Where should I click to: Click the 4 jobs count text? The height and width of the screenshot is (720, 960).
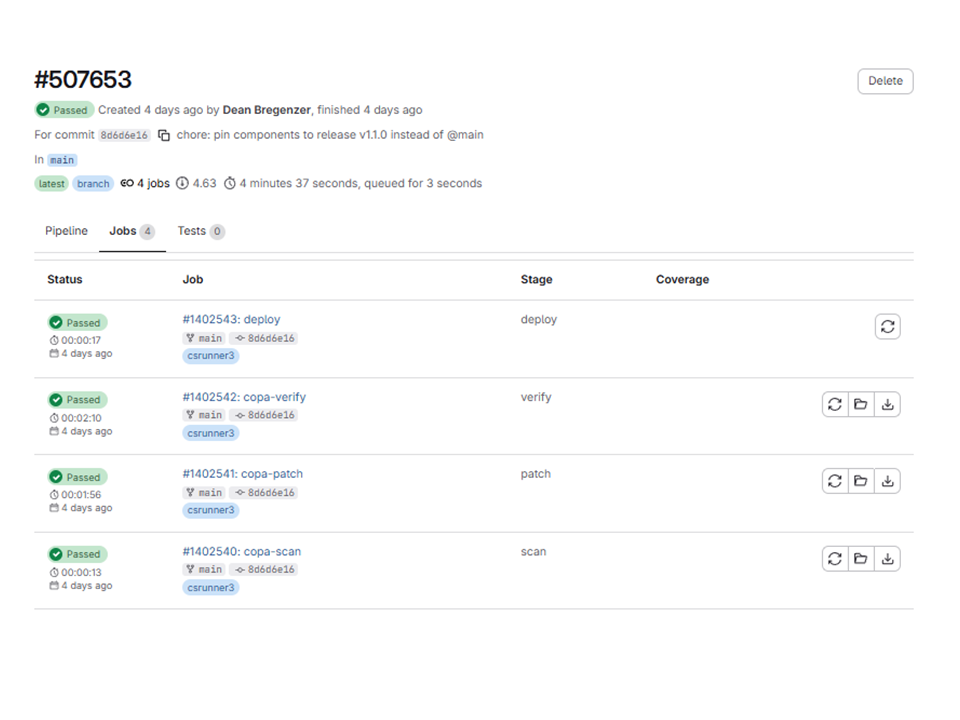tap(153, 183)
